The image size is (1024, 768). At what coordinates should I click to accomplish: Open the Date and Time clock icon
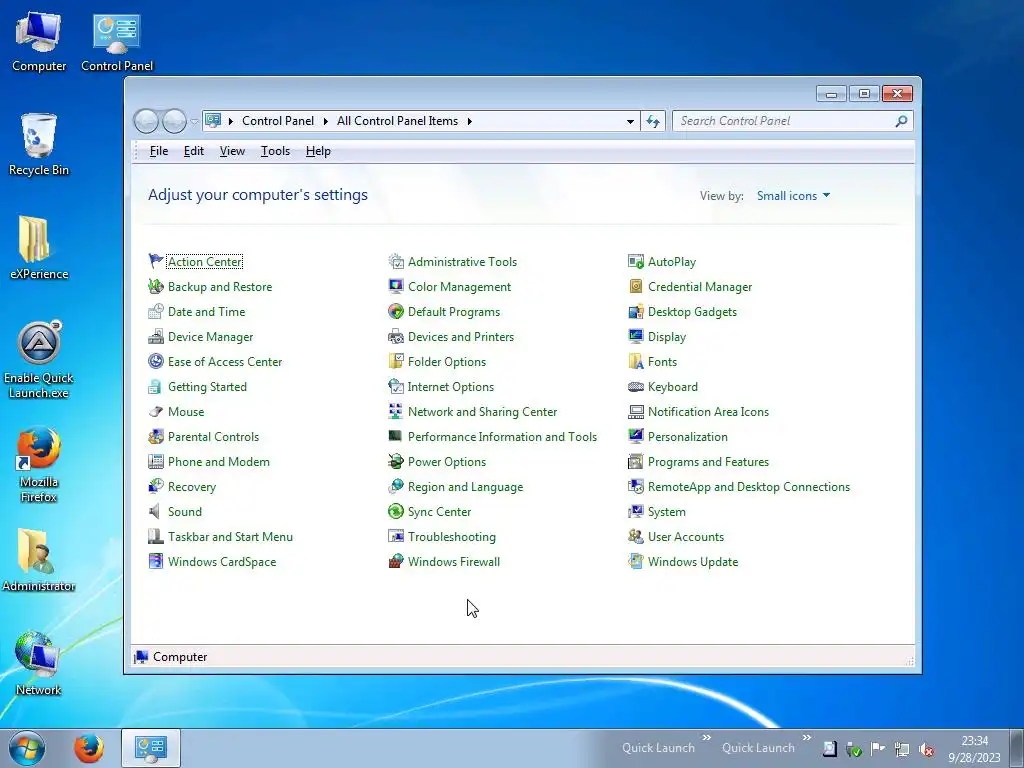click(x=155, y=312)
